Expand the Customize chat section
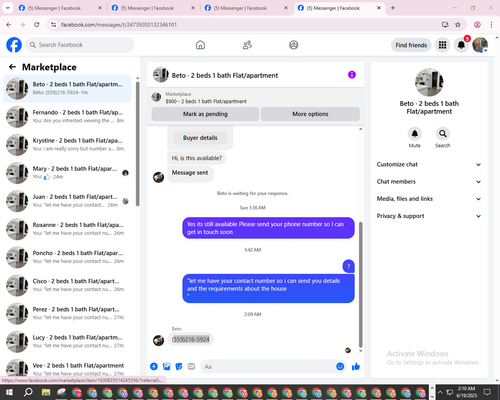 [x=429, y=164]
